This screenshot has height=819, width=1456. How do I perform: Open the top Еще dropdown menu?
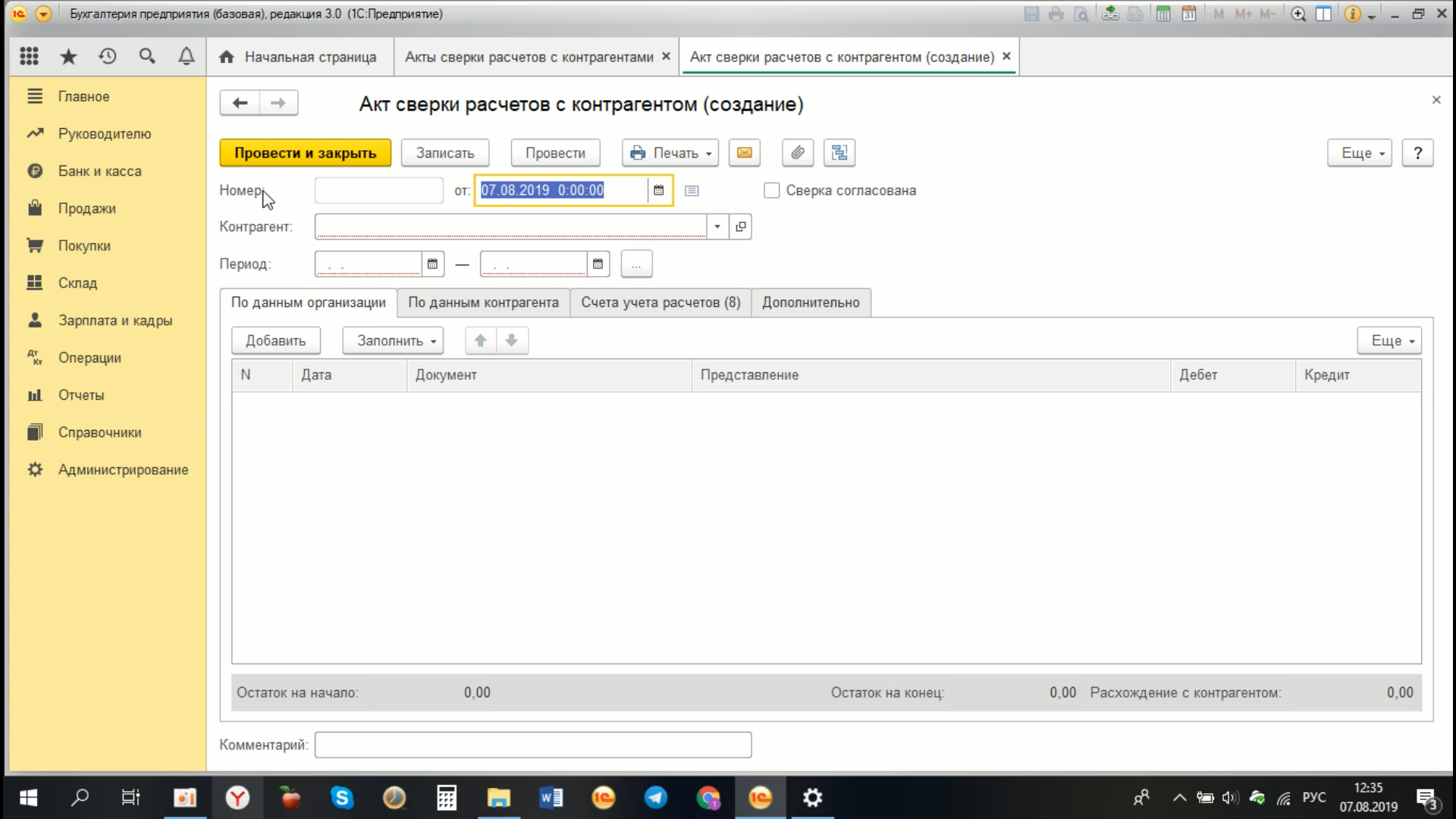click(x=1359, y=153)
